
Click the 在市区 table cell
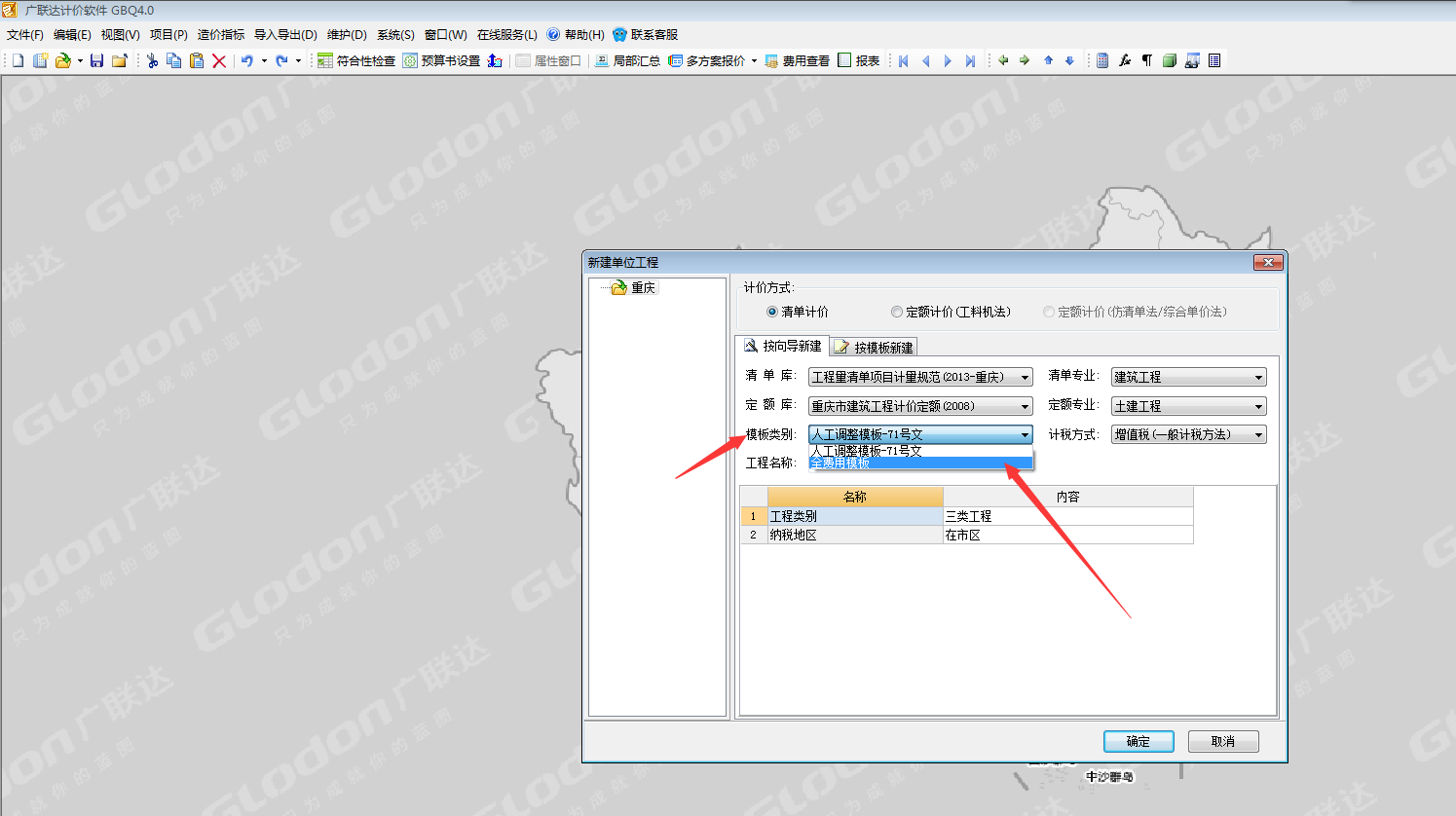(x=1067, y=535)
